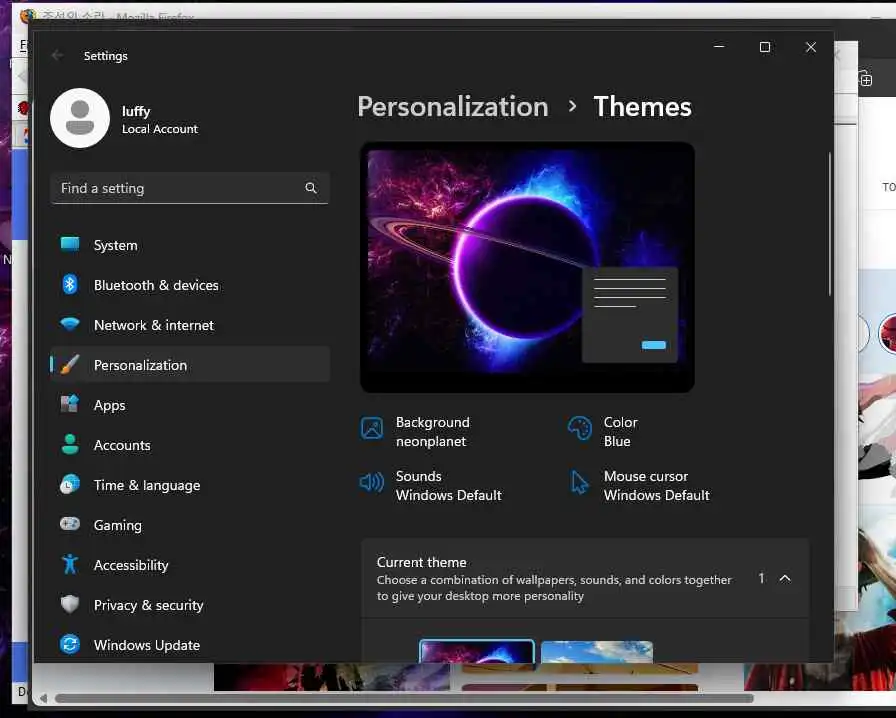Click the Privacy & security shield icon

pyautogui.click(x=70, y=604)
